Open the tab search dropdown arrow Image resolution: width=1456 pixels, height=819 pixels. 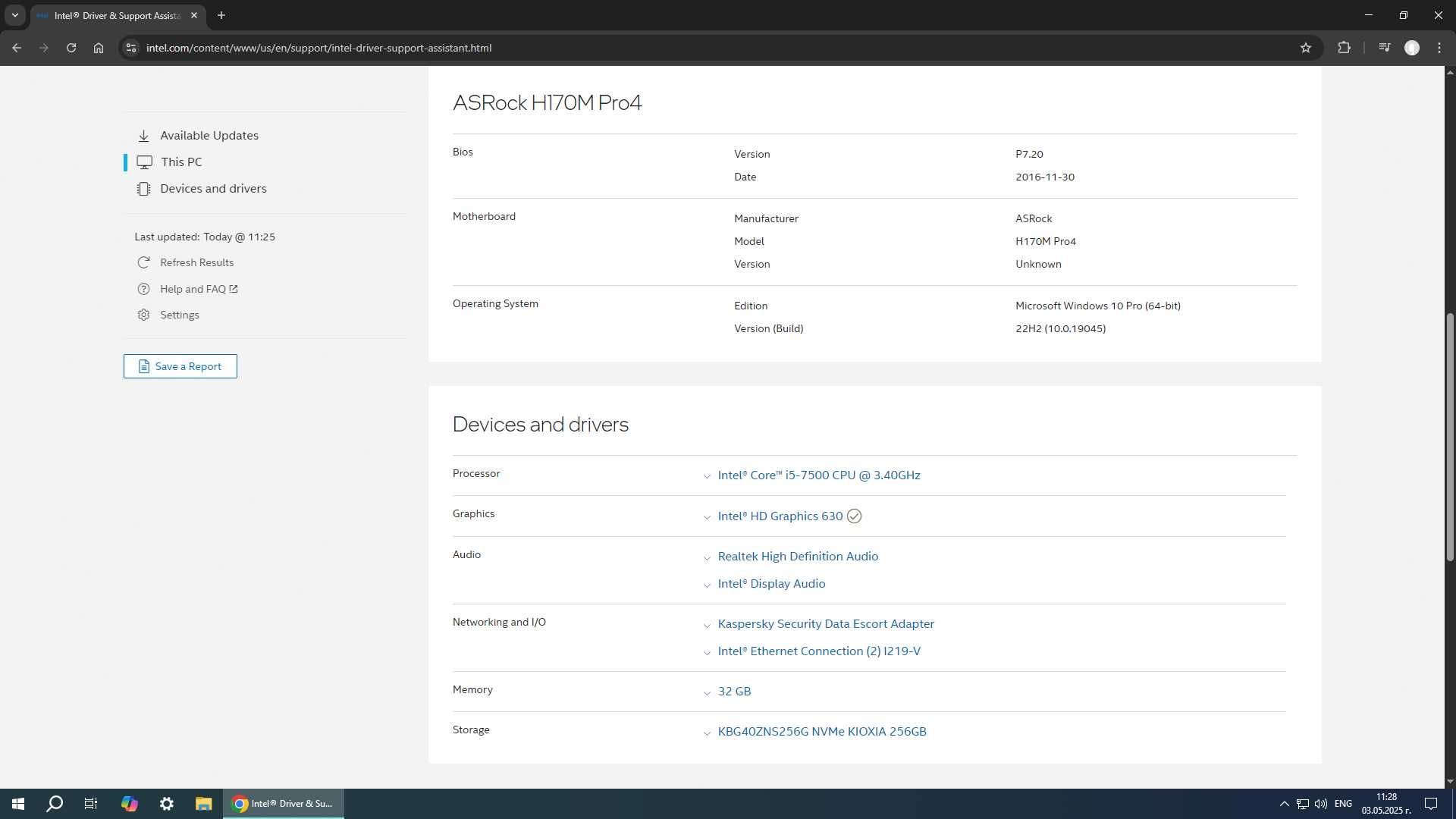14,15
